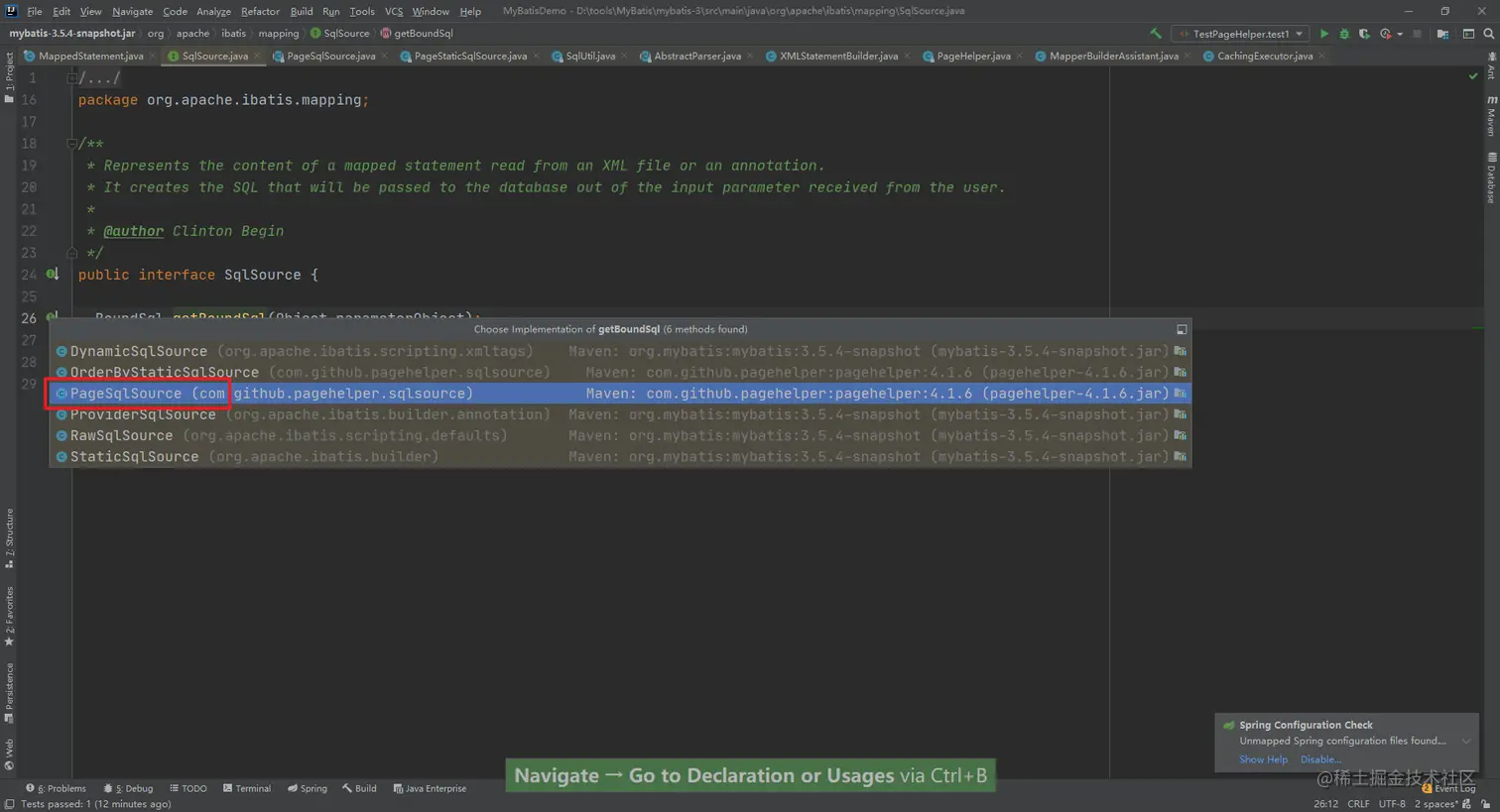Close the PageHelper.java tab

click(1019, 56)
